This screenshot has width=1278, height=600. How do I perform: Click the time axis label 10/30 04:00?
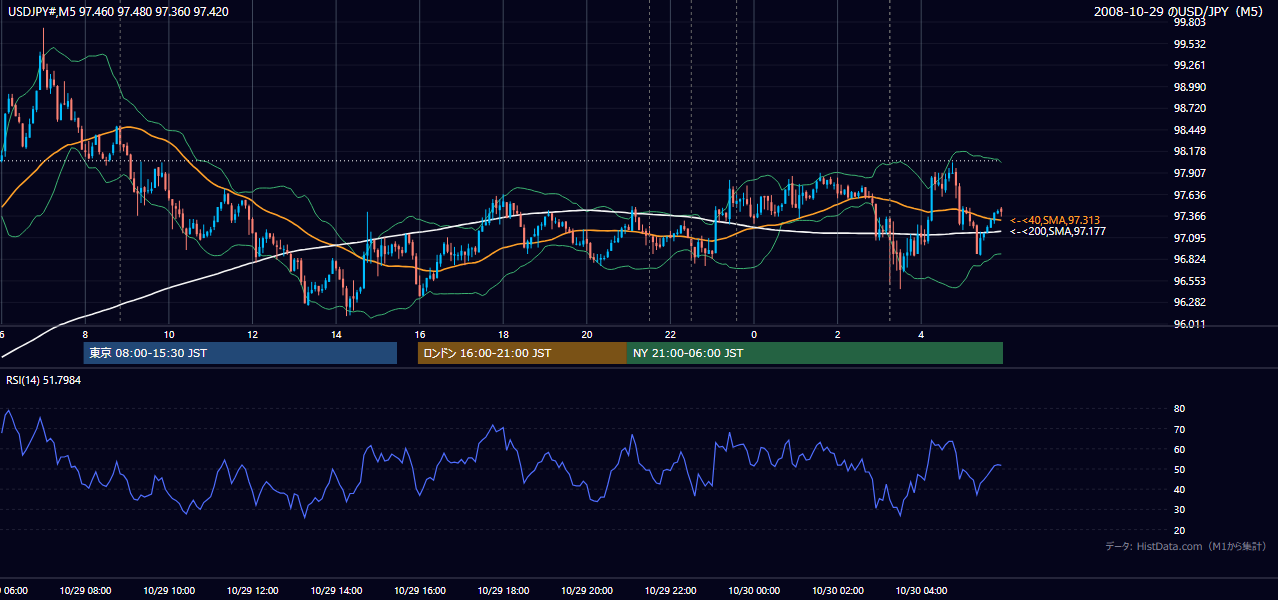(920, 591)
